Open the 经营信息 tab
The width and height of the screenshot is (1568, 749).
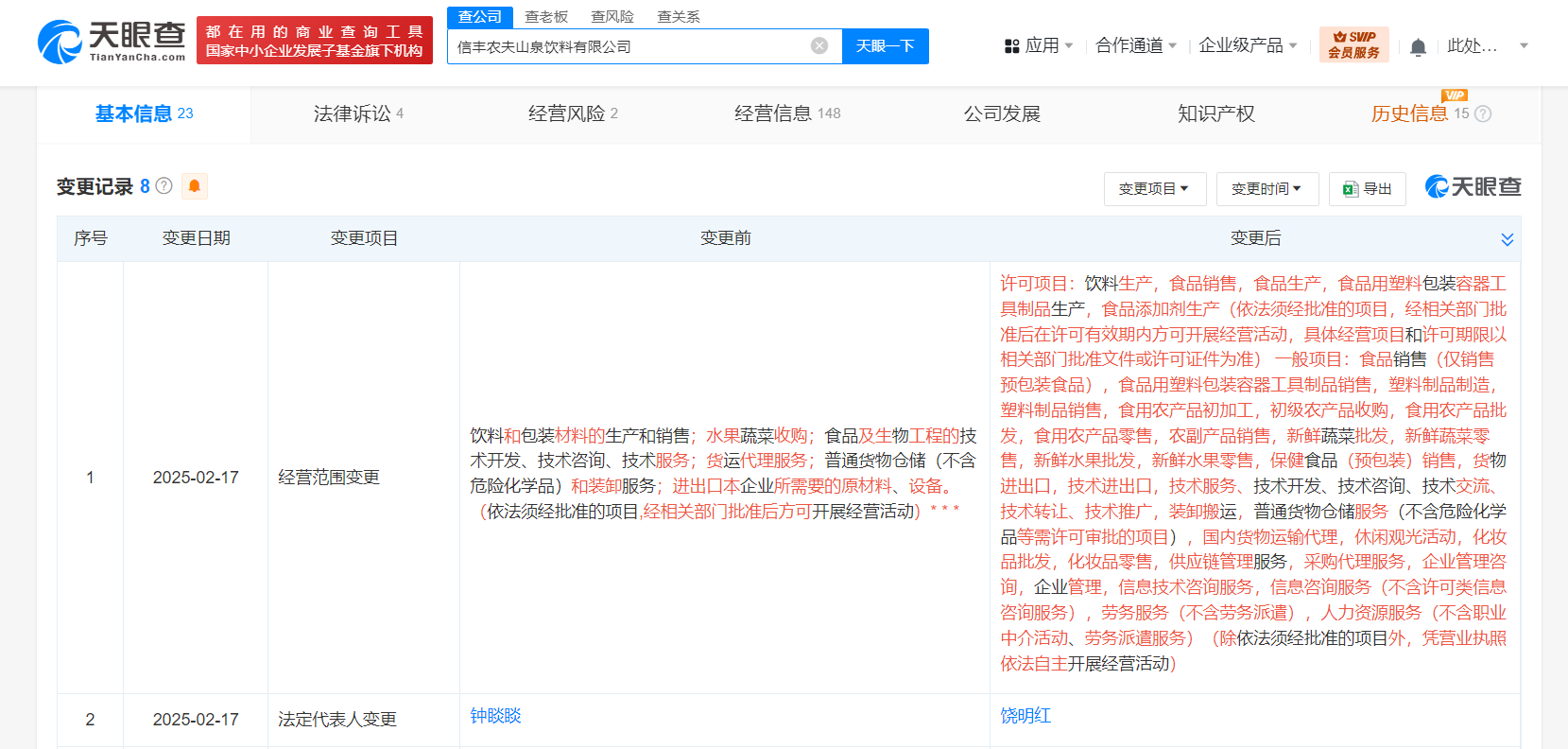pyautogui.click(x=787, y=114)
